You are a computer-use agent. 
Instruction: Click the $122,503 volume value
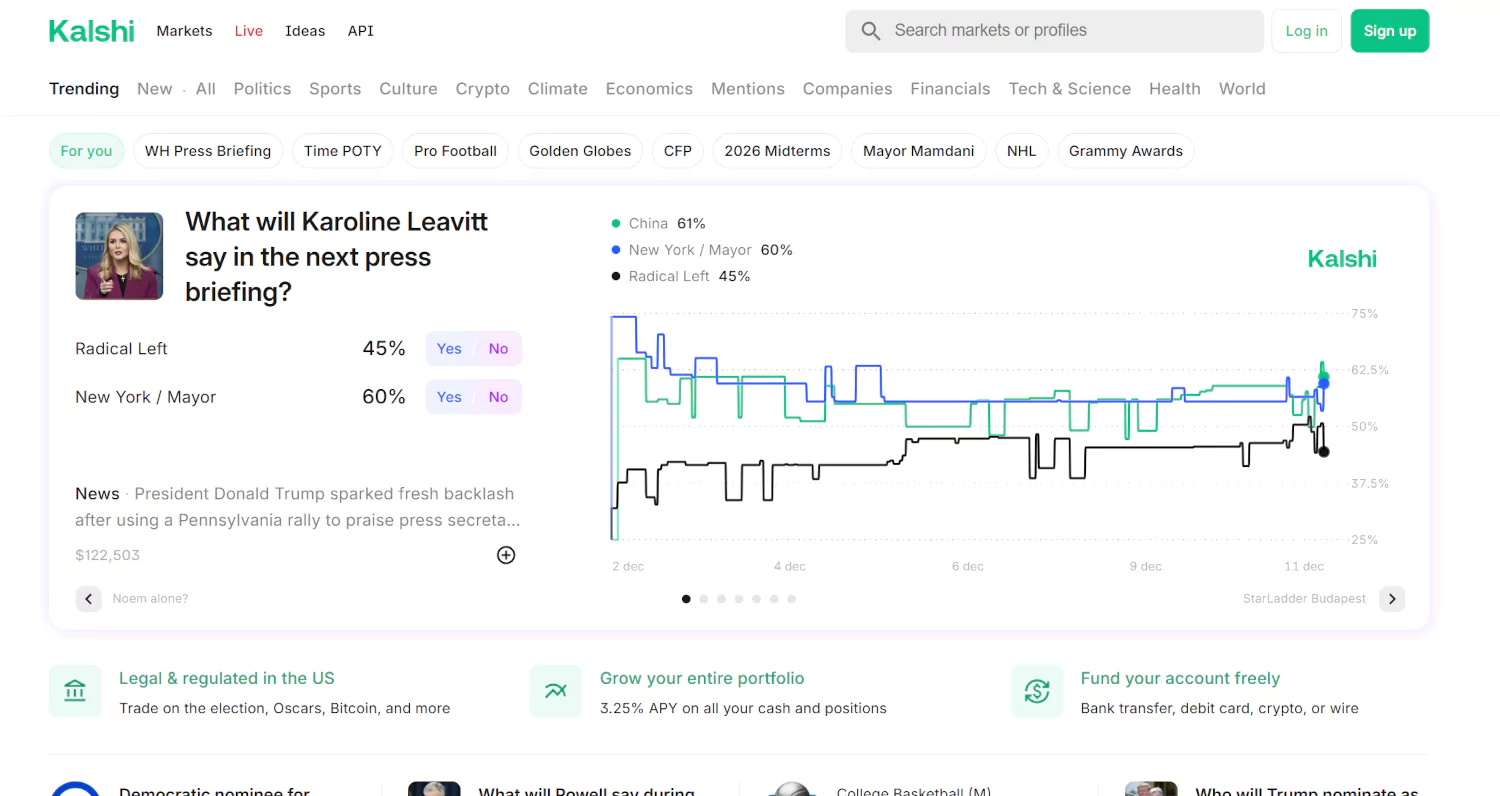tap(107, 555)
